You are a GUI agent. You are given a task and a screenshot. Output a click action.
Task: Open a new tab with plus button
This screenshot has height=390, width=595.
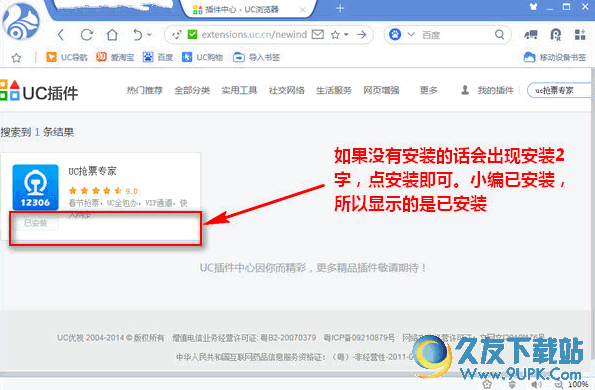coord(340,8)
